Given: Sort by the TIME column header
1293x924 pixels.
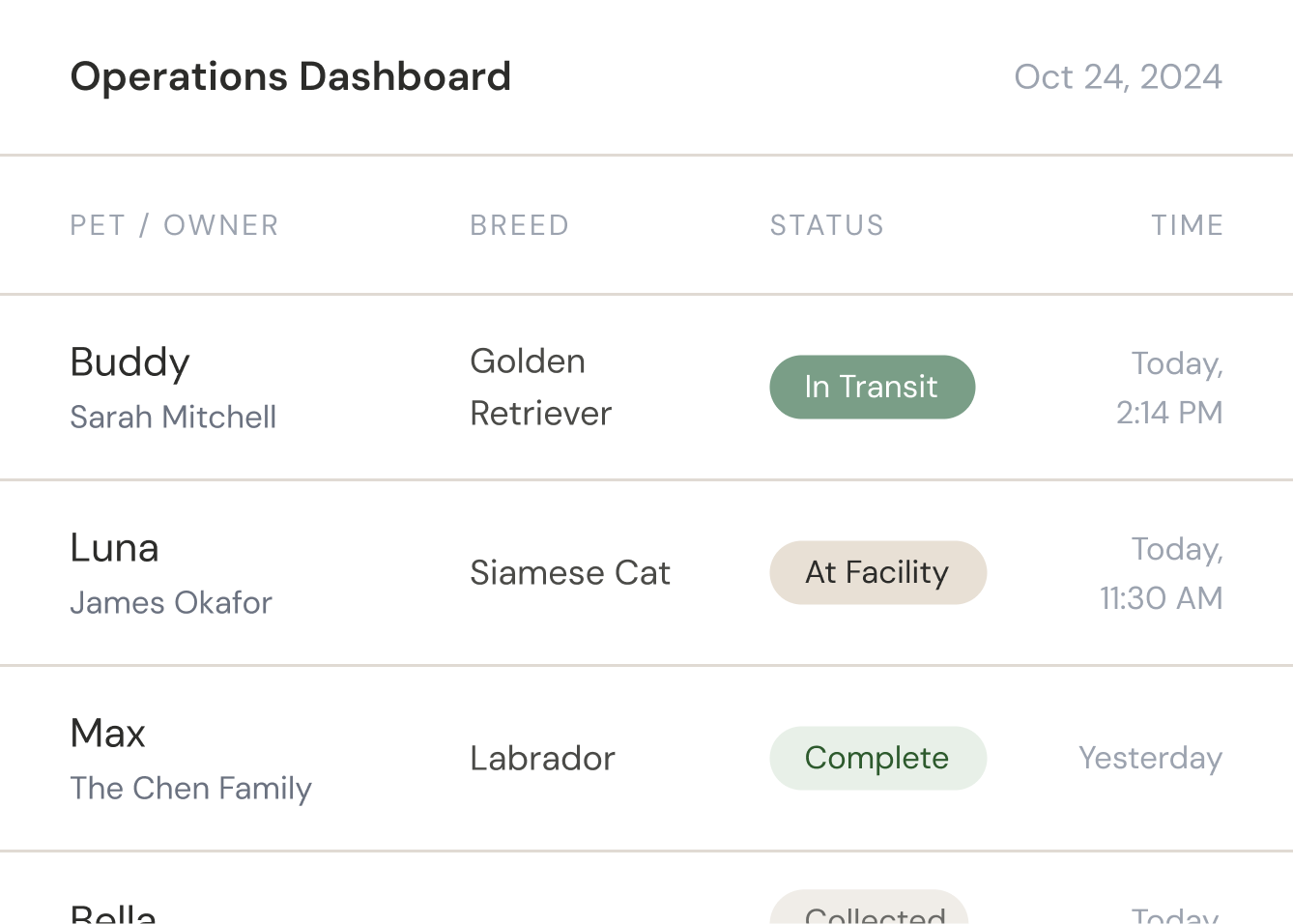Looking at the screenshot, I should (x=1187, y=225).
